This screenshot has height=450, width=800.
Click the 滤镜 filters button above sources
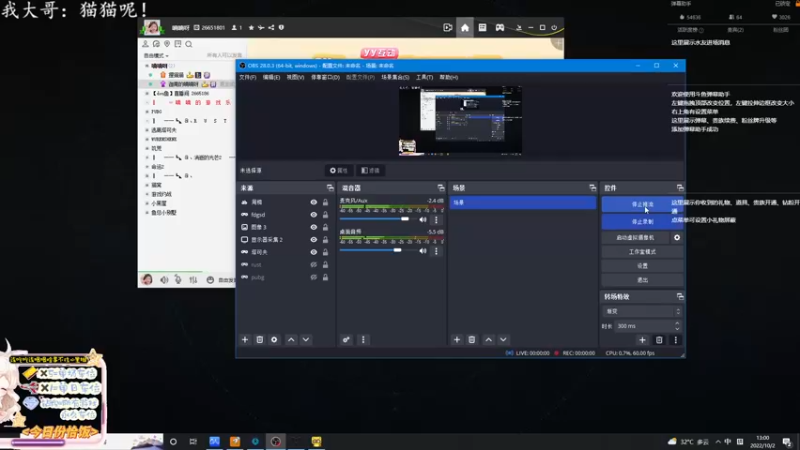pos(370,170)
